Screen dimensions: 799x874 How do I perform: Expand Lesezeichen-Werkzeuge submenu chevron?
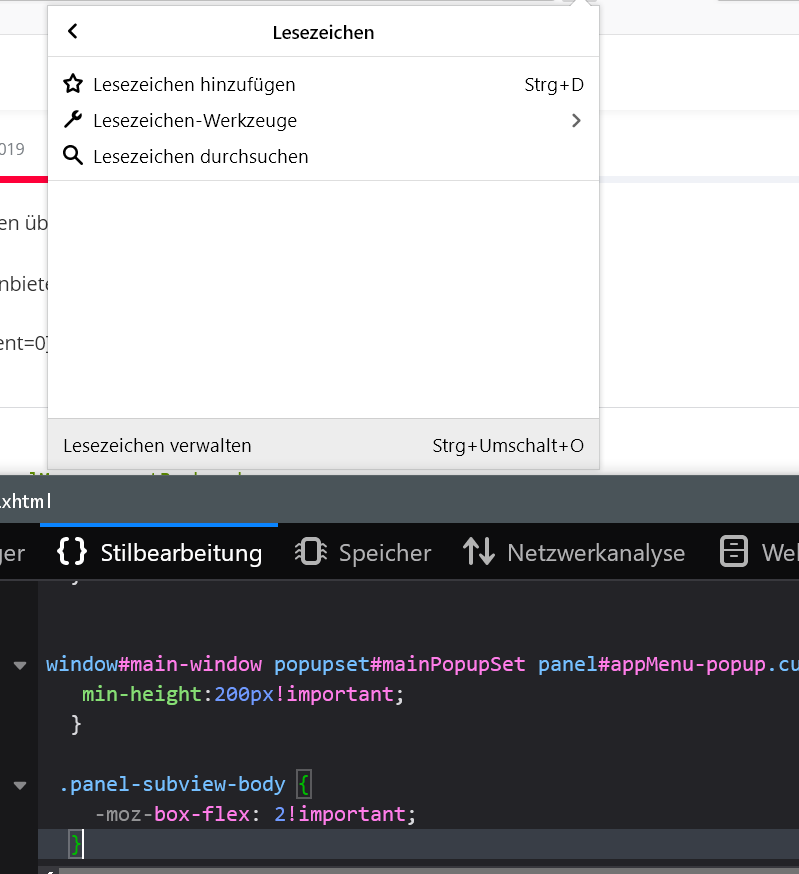pyautogui.click(x=575, y=121)
